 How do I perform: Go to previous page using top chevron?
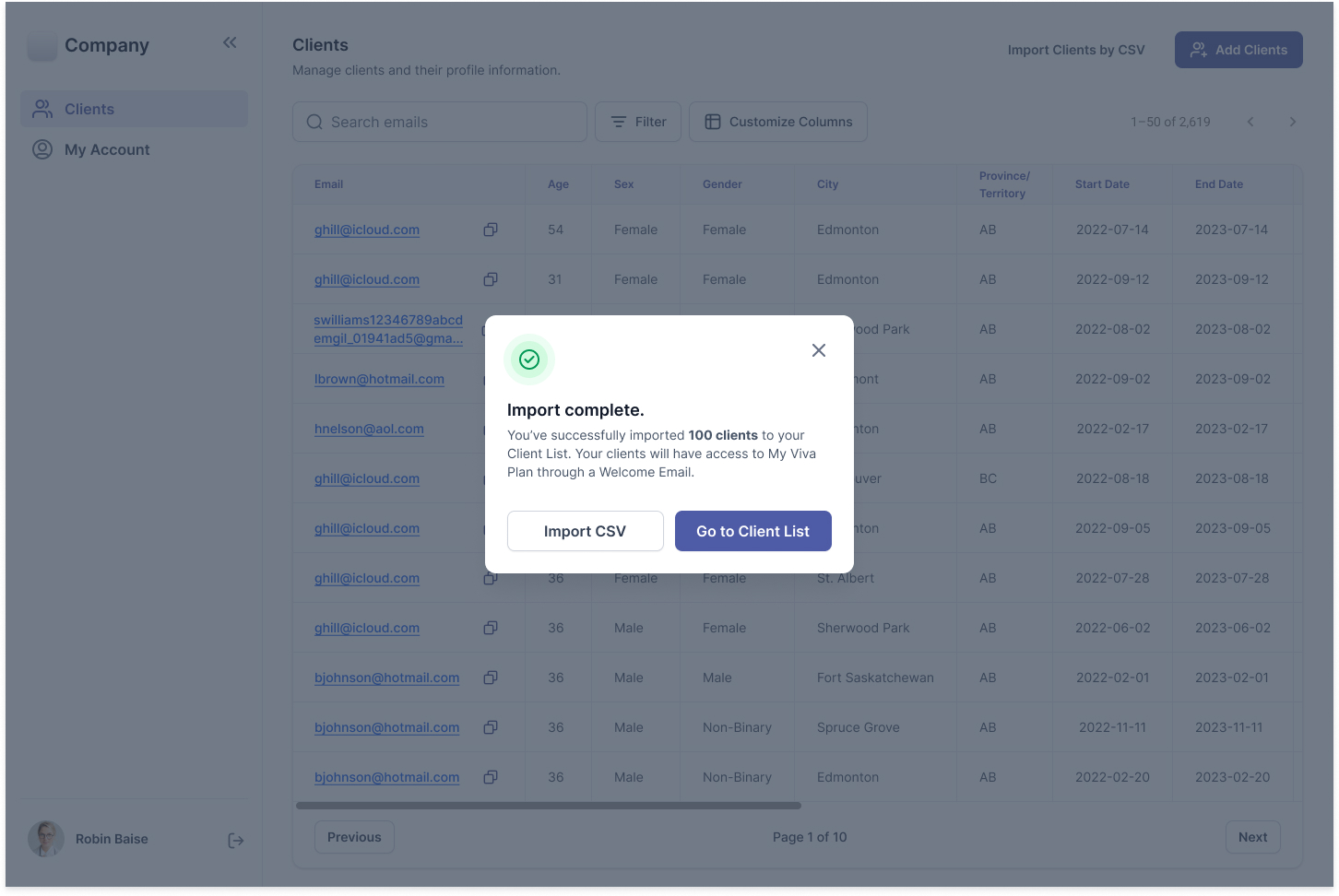1250,122
